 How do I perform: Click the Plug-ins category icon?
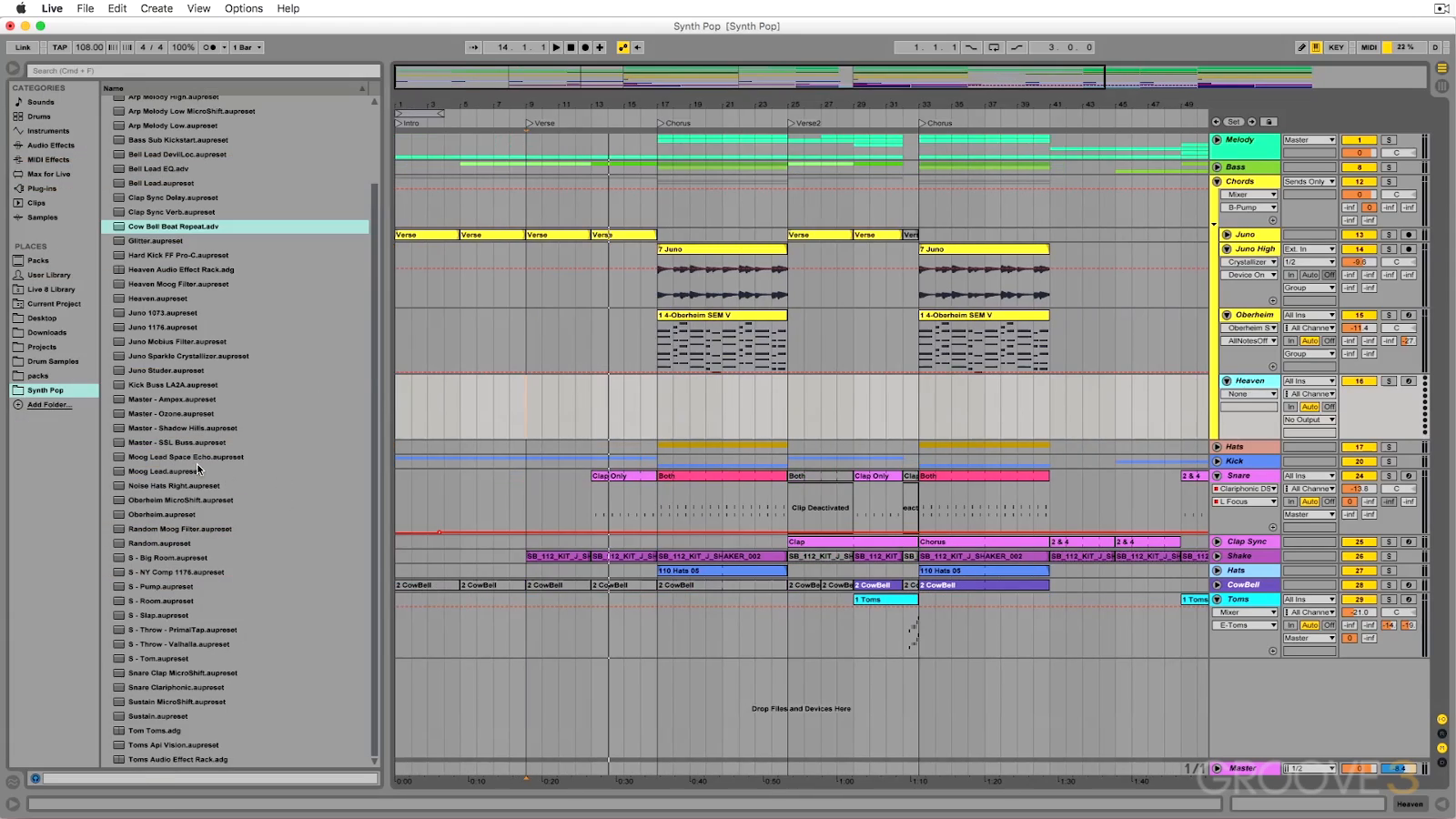point(18,188)
